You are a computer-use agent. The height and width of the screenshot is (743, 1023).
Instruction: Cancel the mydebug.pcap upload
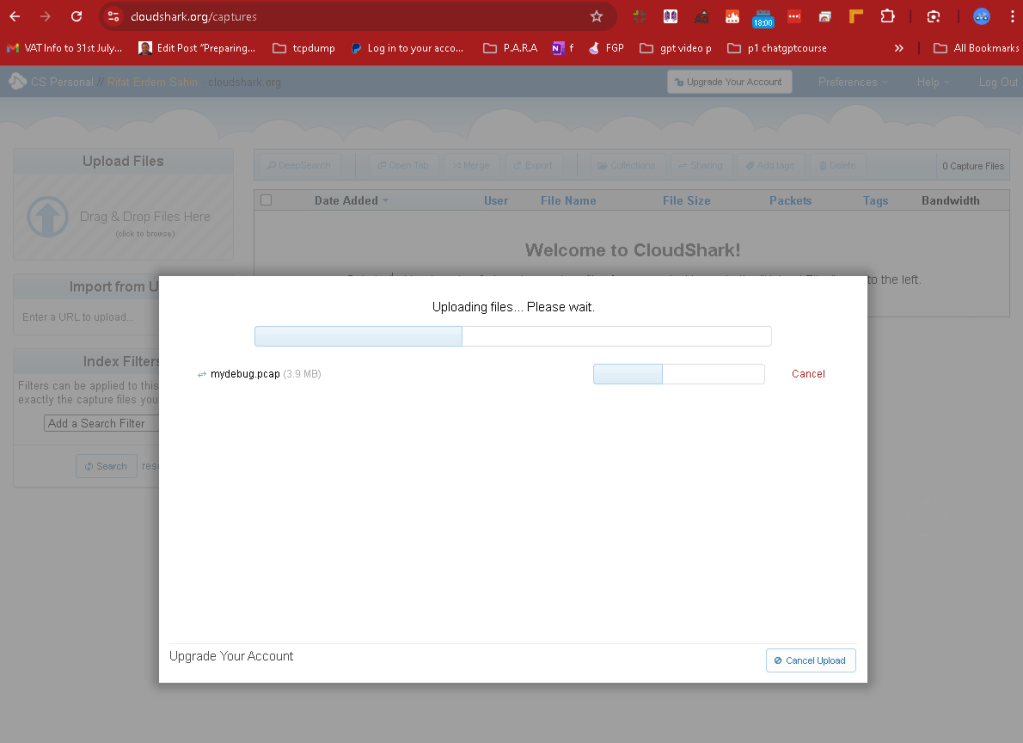[808, 374]
